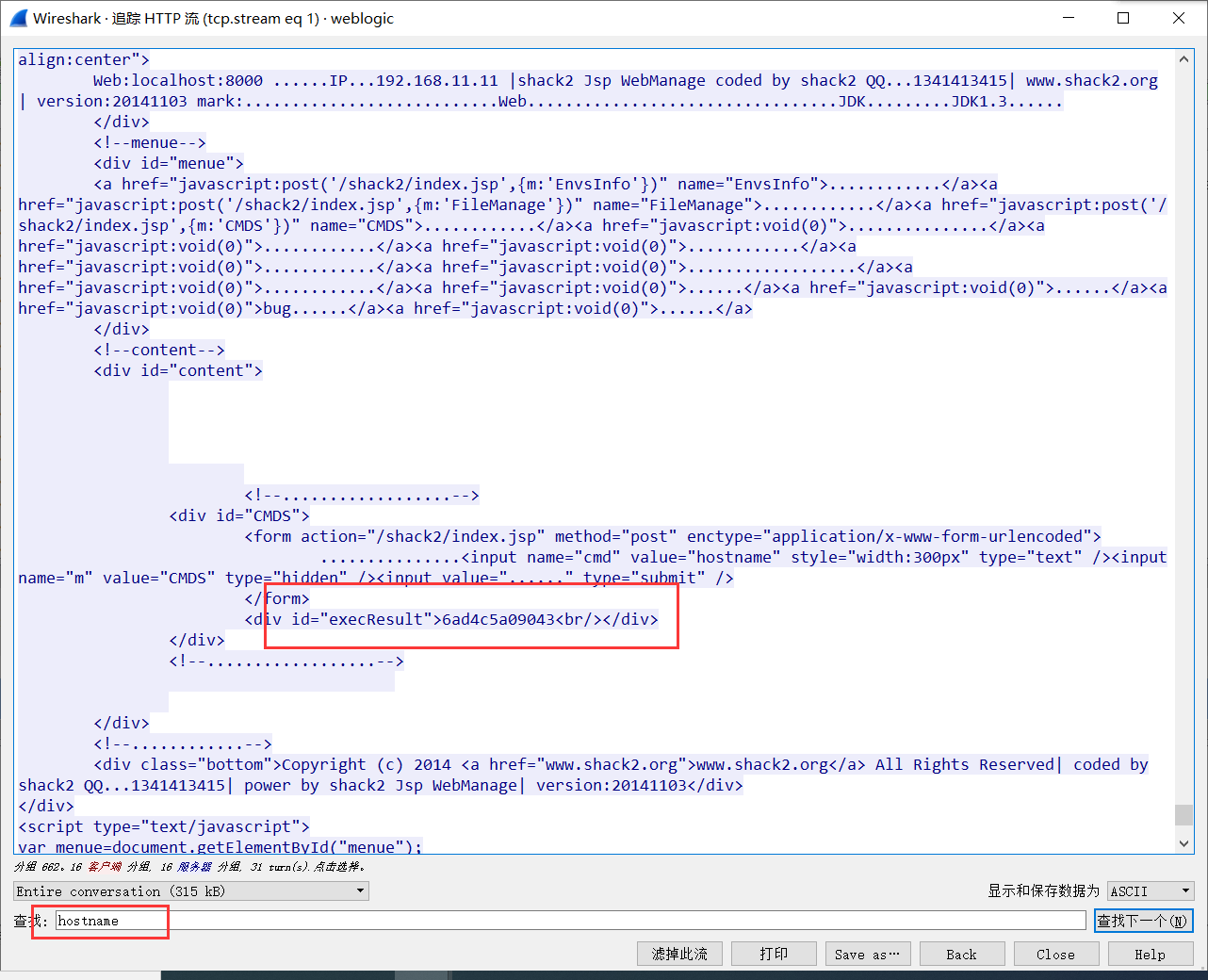Click the <script type="text/javascript"> line

(164, 826)
